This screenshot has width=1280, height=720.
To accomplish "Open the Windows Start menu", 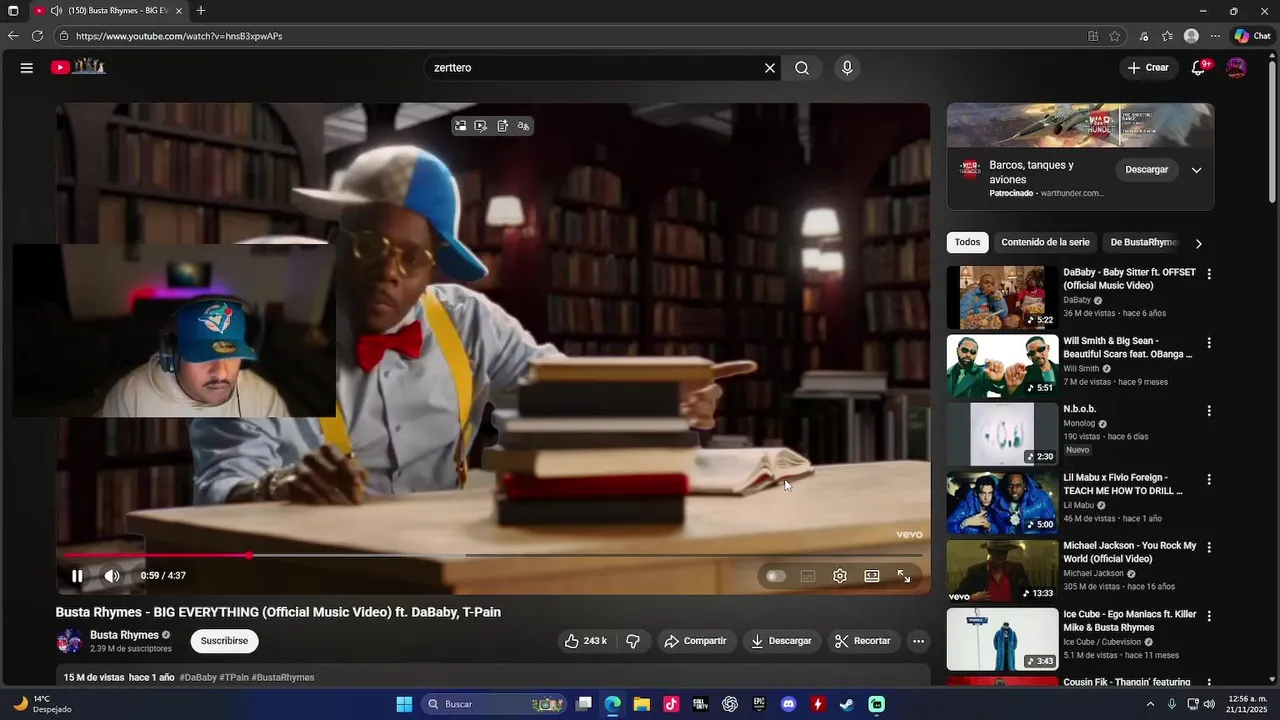I will (404, 704).
